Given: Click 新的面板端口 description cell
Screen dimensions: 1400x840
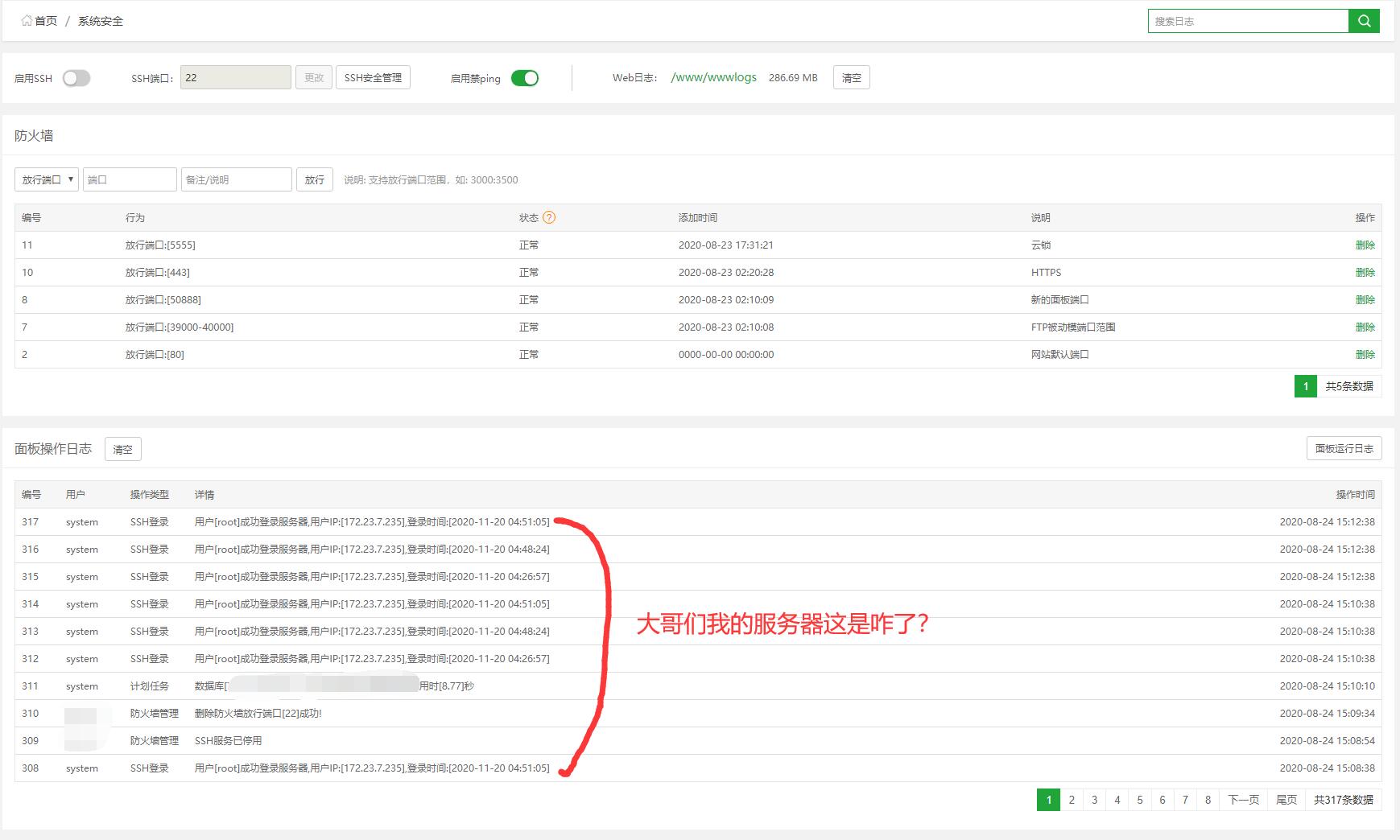Looking at the screenshot, I should pyautogui.click(x=1059, y=299).
